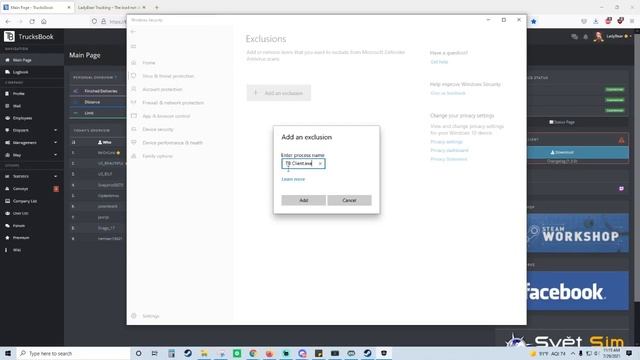Screen dimensions: 640x360
Task: Click the Add an exclusion button
Action: pos(278,93)
